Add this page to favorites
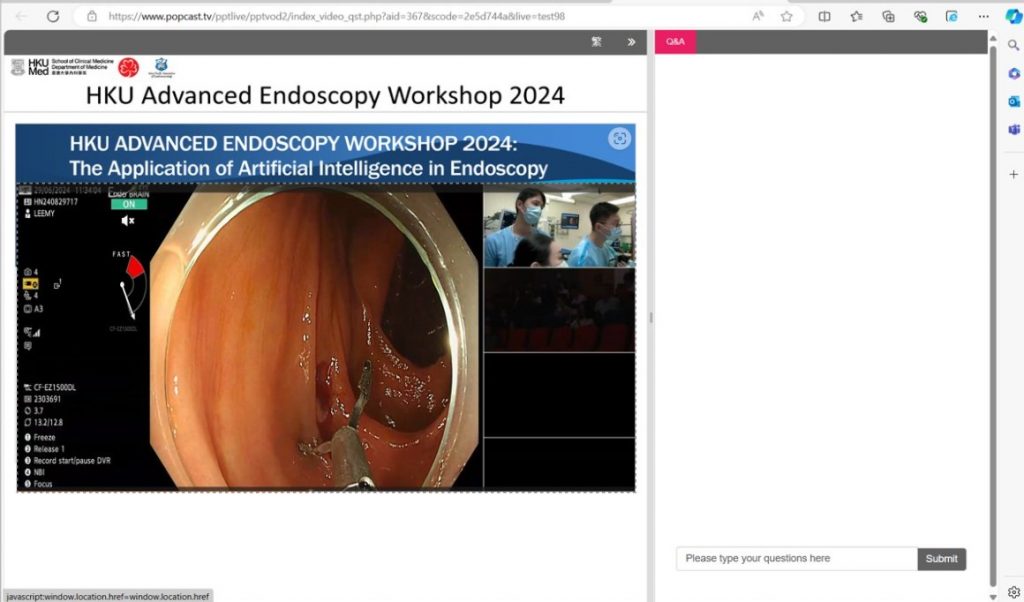 point(787,16)
